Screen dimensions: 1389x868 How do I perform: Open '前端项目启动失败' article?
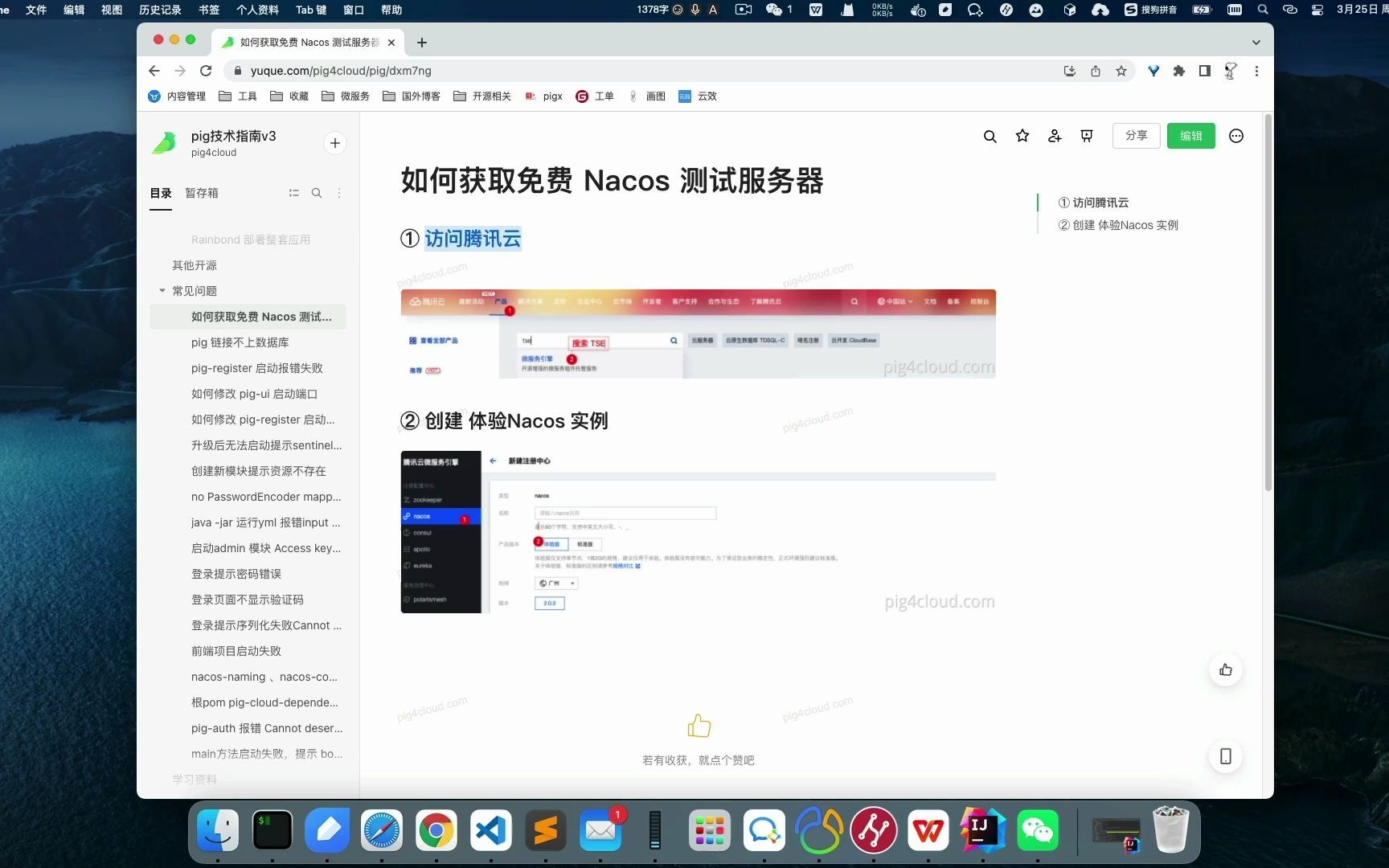(236, 651)
